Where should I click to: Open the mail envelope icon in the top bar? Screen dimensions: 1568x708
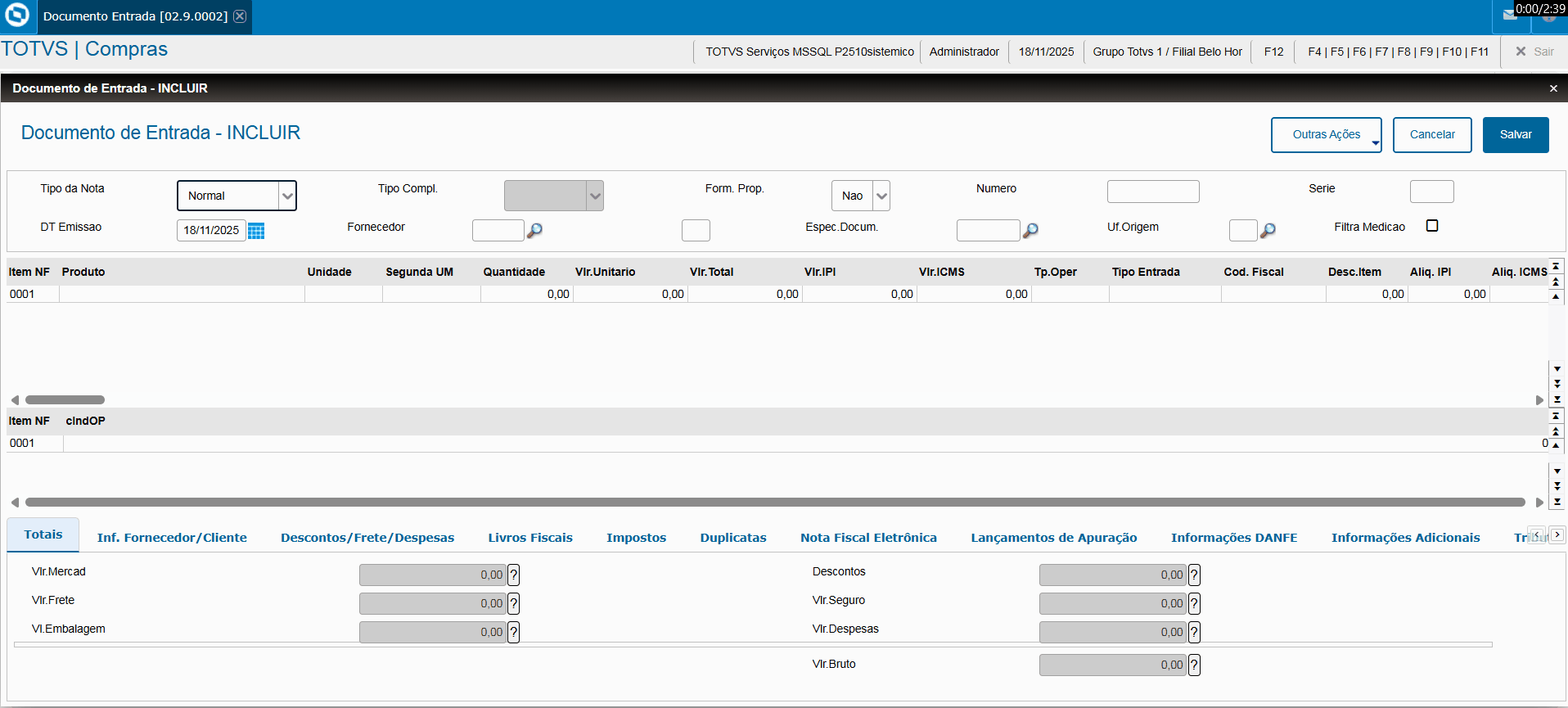coord(1510,15)
